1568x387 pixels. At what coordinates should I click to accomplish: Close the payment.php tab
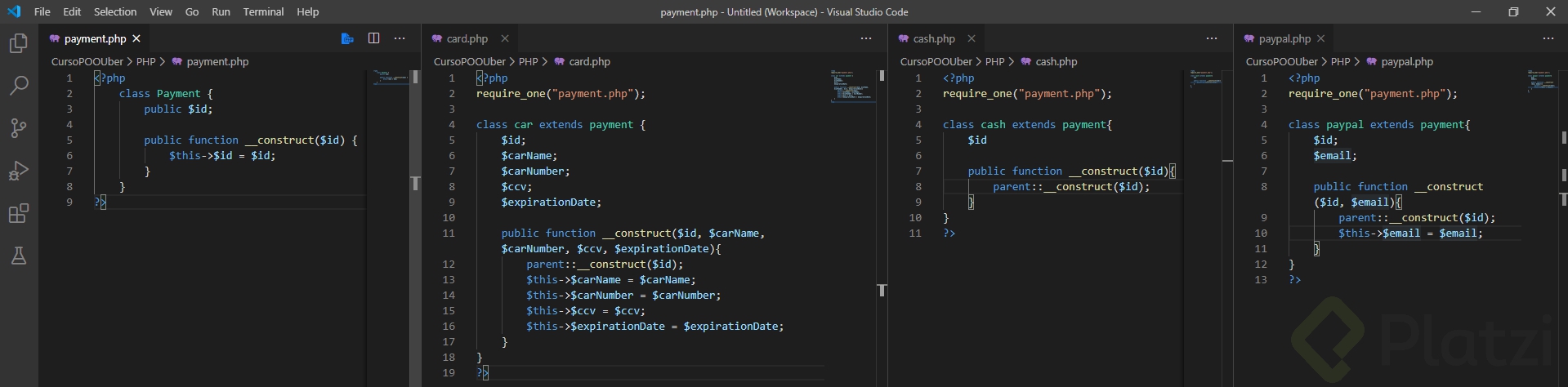136,38
